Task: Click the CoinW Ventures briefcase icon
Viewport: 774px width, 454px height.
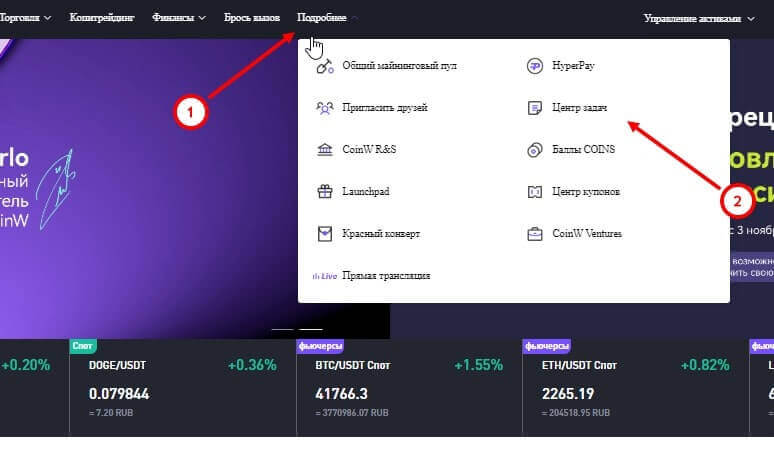Action: [534, 233]
